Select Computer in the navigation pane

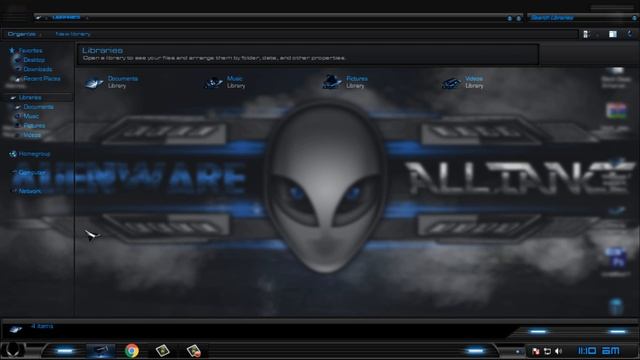coord(32,173)
